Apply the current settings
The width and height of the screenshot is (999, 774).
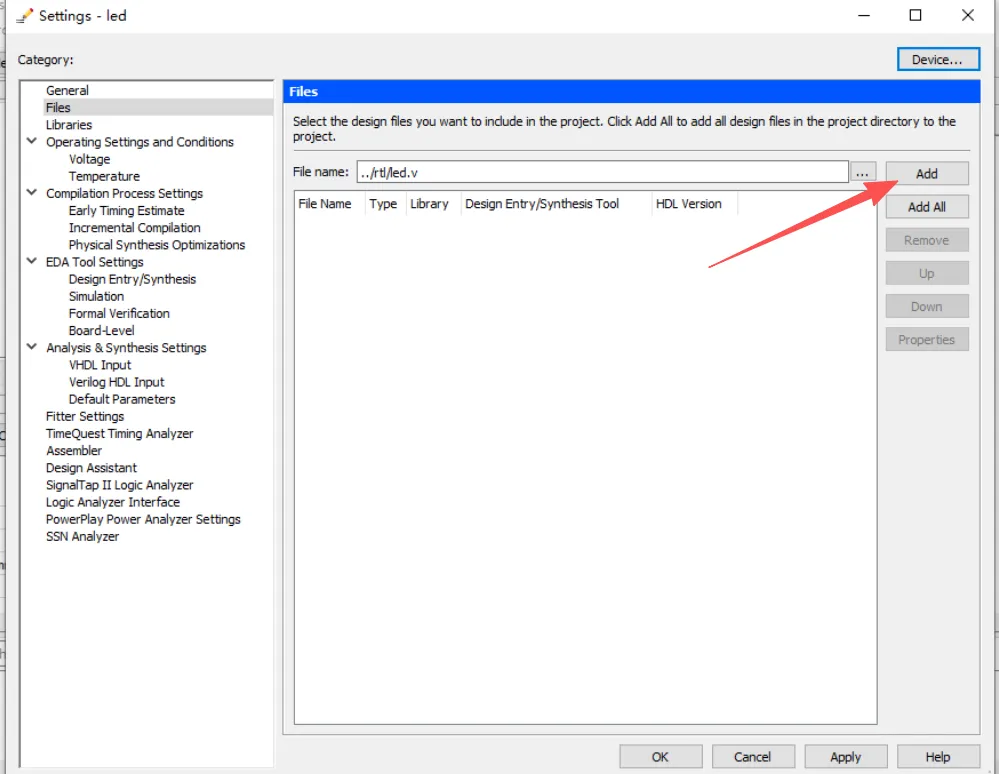(845, 756)
